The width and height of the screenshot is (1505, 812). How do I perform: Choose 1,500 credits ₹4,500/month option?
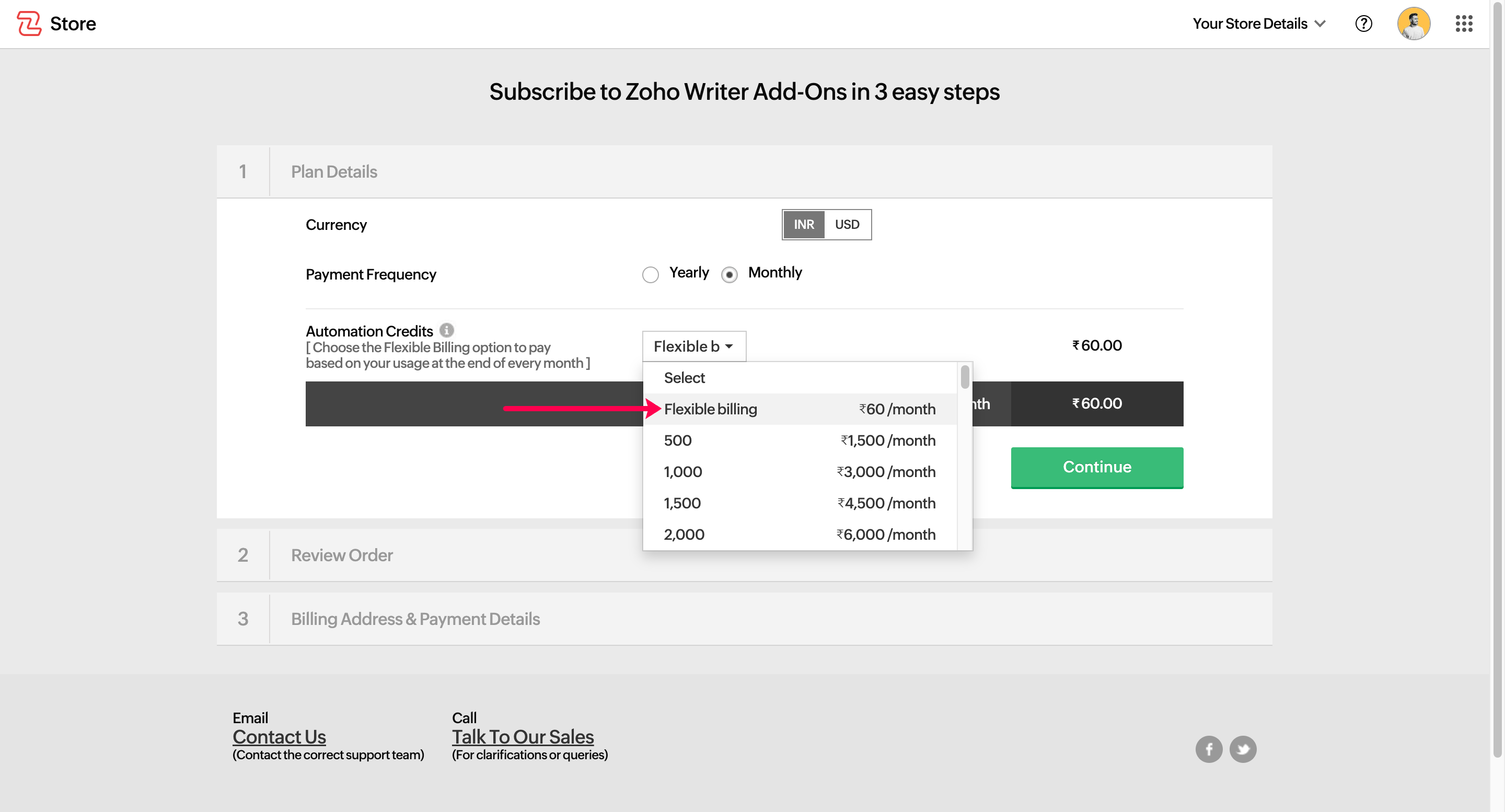799,503
